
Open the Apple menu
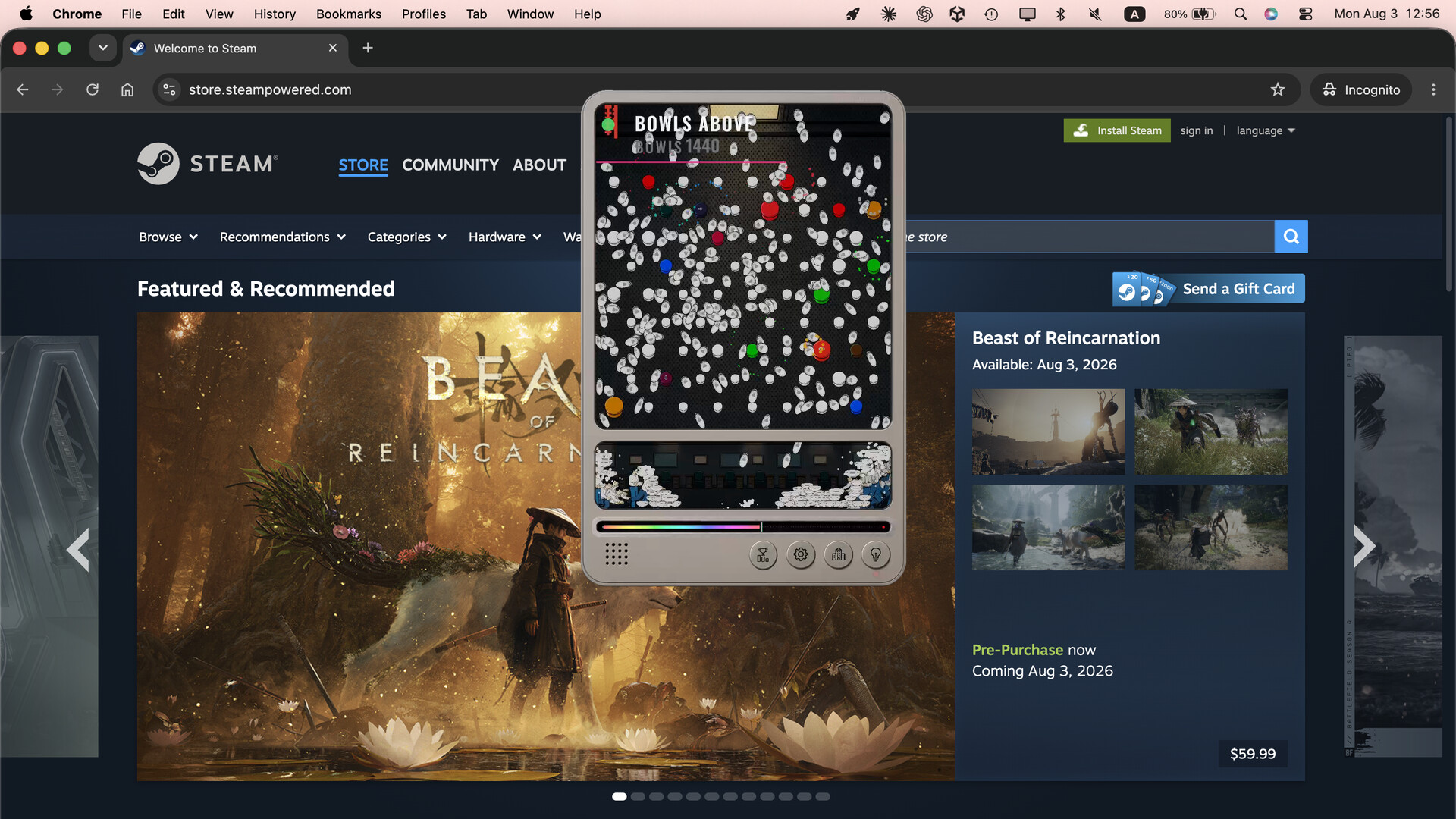pyautogui.click(x=26, y=14)
